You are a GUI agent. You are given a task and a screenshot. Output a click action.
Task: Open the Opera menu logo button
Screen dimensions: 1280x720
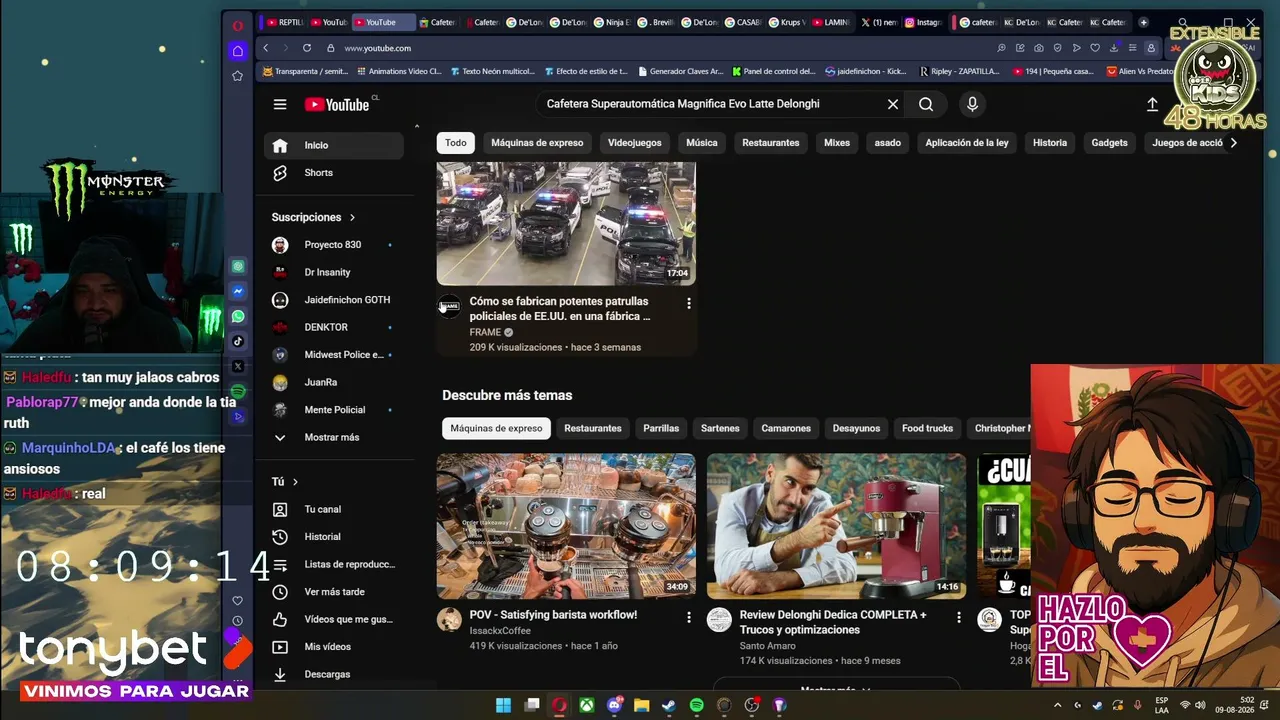click(237, 25)
